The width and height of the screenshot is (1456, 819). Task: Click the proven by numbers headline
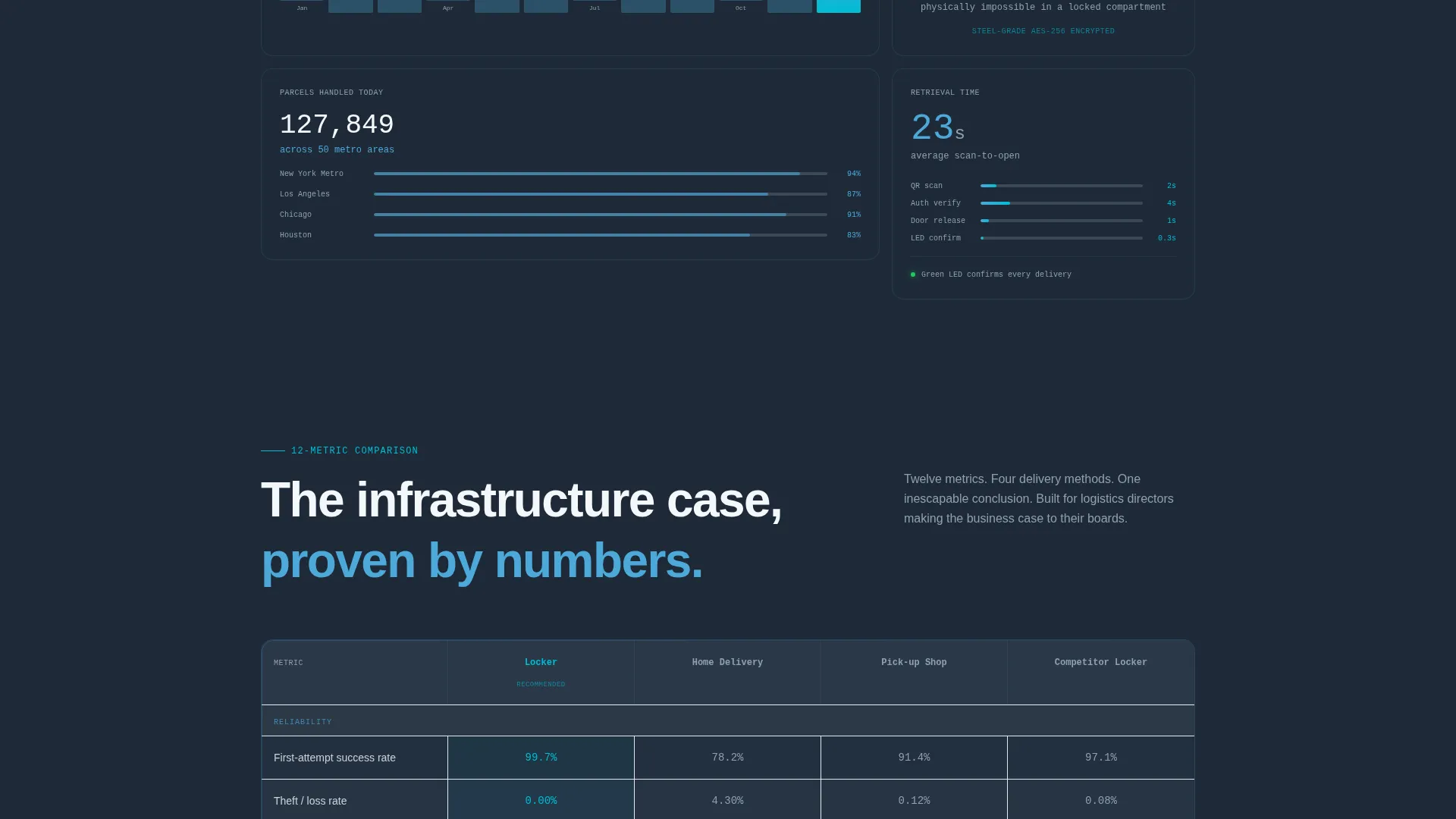pos(482,562)
